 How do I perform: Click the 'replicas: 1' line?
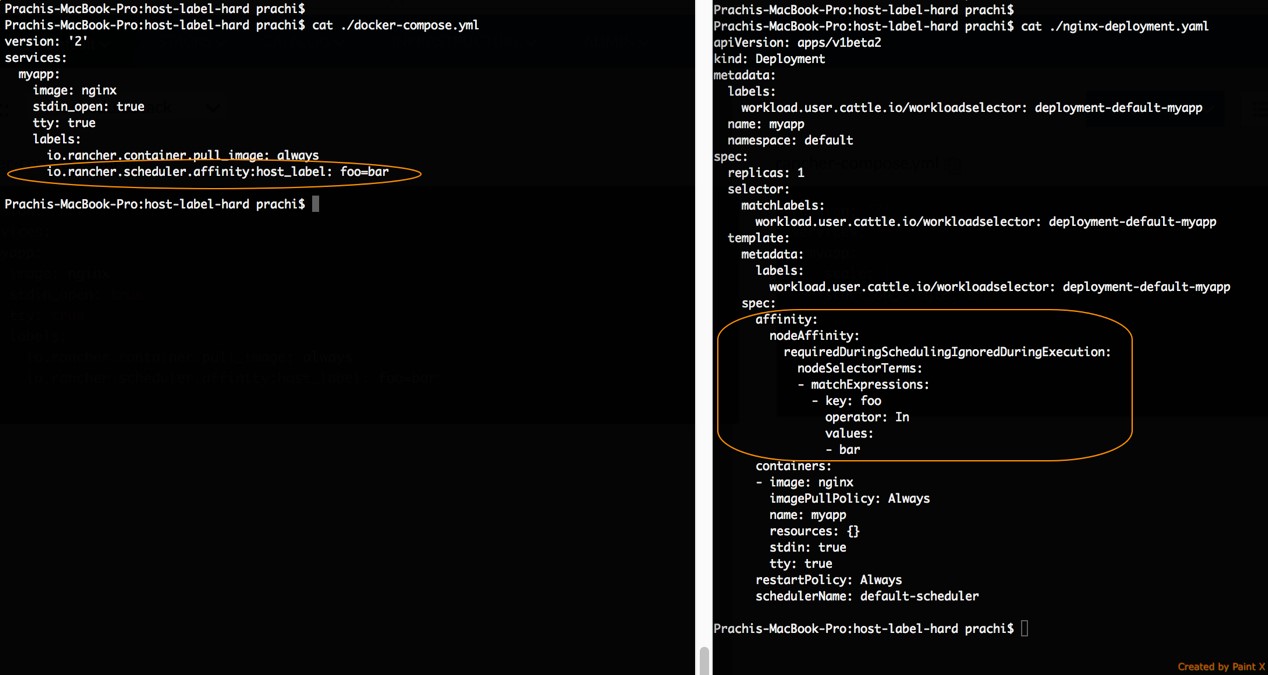pos(766,173)
